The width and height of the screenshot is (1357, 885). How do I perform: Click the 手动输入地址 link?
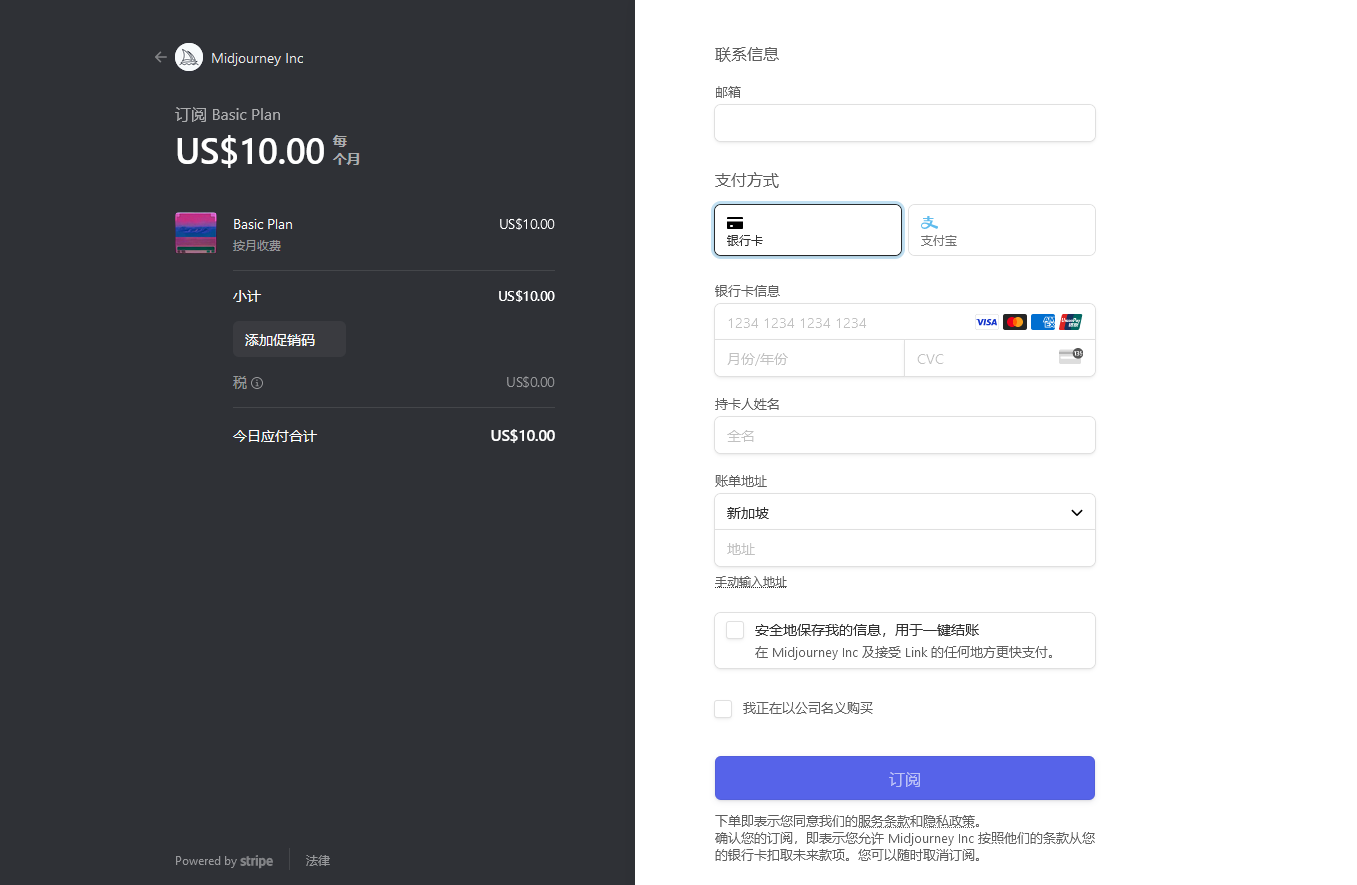[x=750, y=582]
